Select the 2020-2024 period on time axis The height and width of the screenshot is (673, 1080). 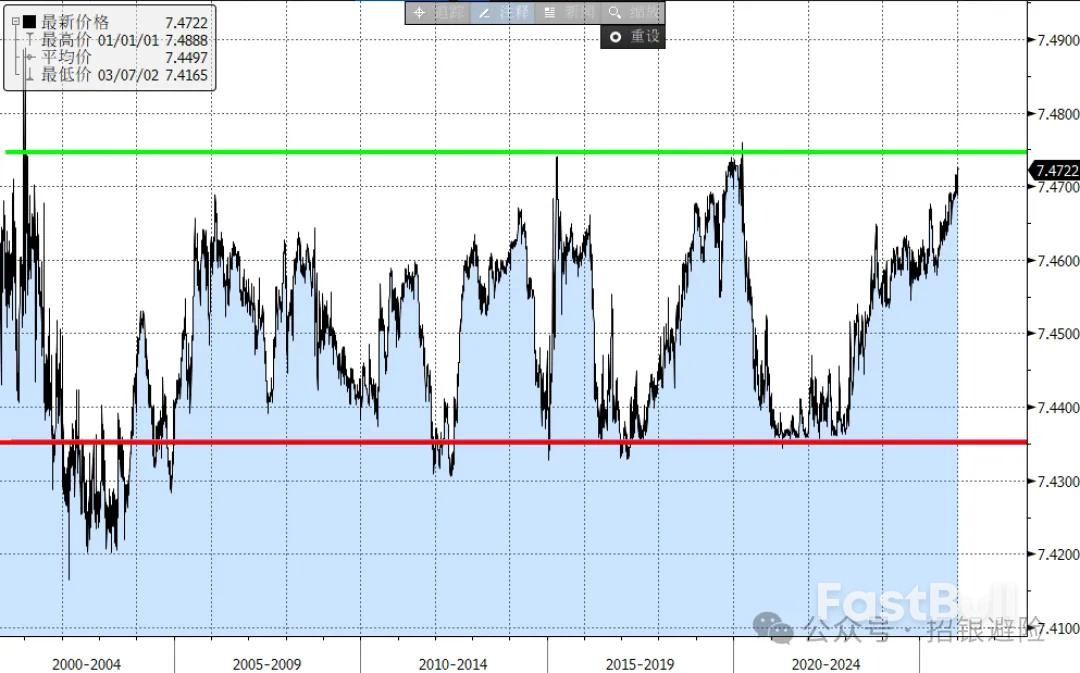click(x=825, y=664)
